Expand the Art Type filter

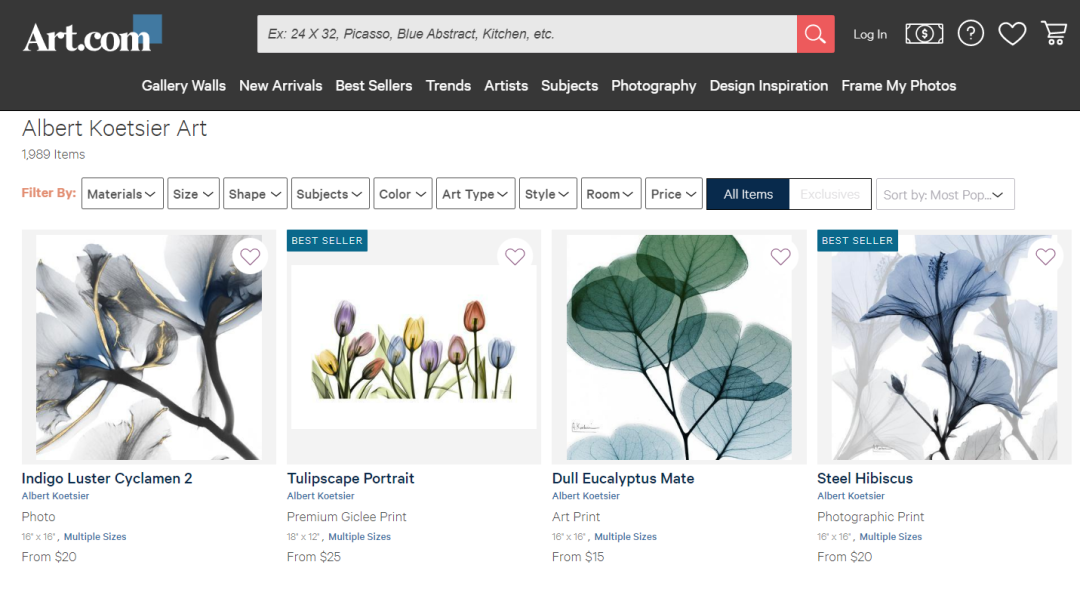tap(475, 194)
